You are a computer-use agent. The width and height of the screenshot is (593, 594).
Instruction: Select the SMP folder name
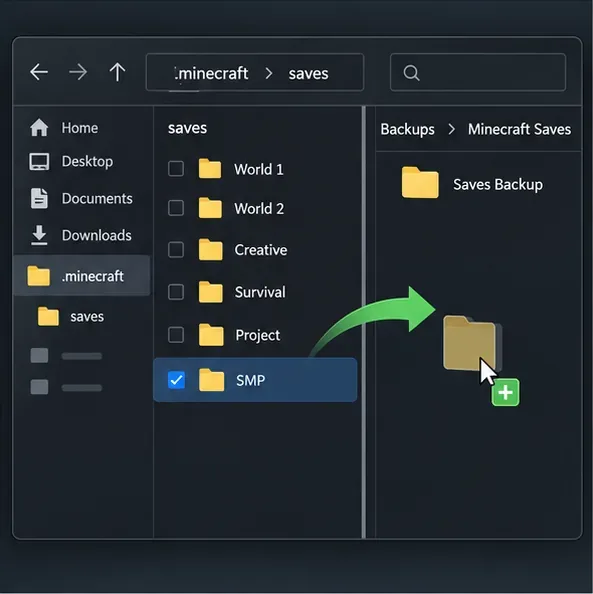[x=250, y=380]
